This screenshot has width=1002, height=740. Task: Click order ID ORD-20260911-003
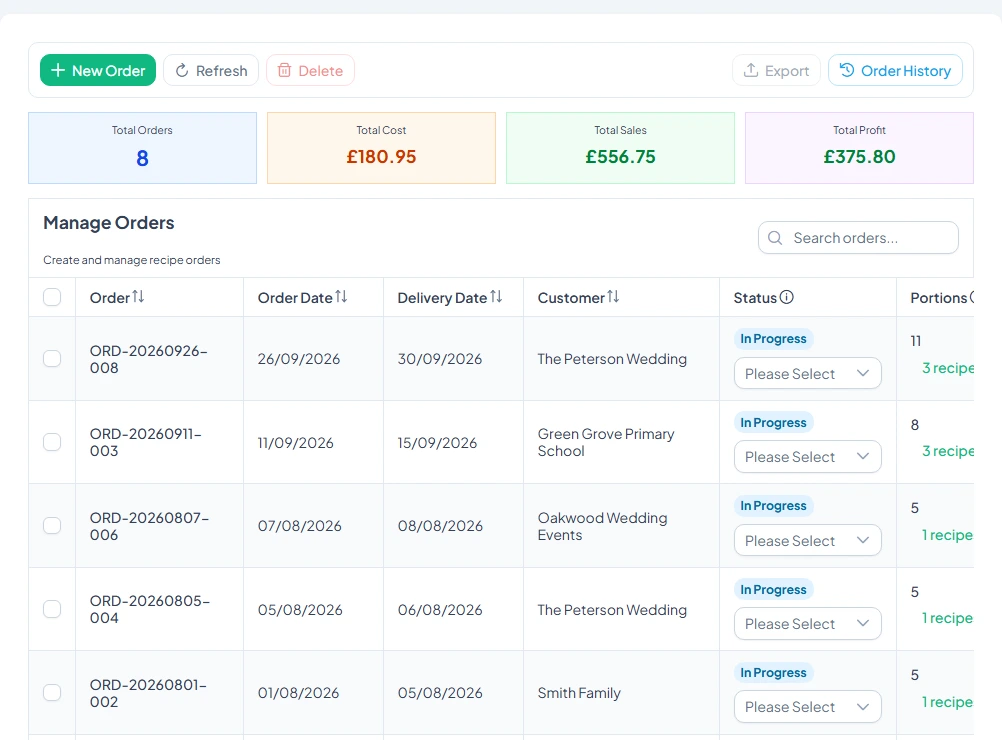(146, 442)
